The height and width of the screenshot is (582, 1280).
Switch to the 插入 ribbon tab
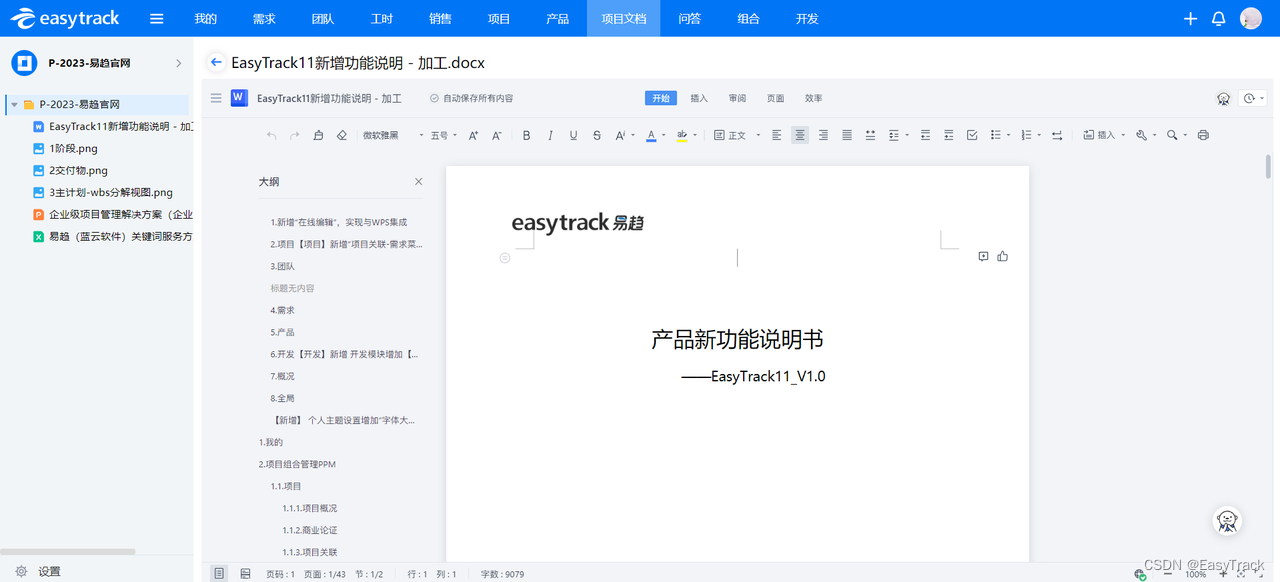699,98
